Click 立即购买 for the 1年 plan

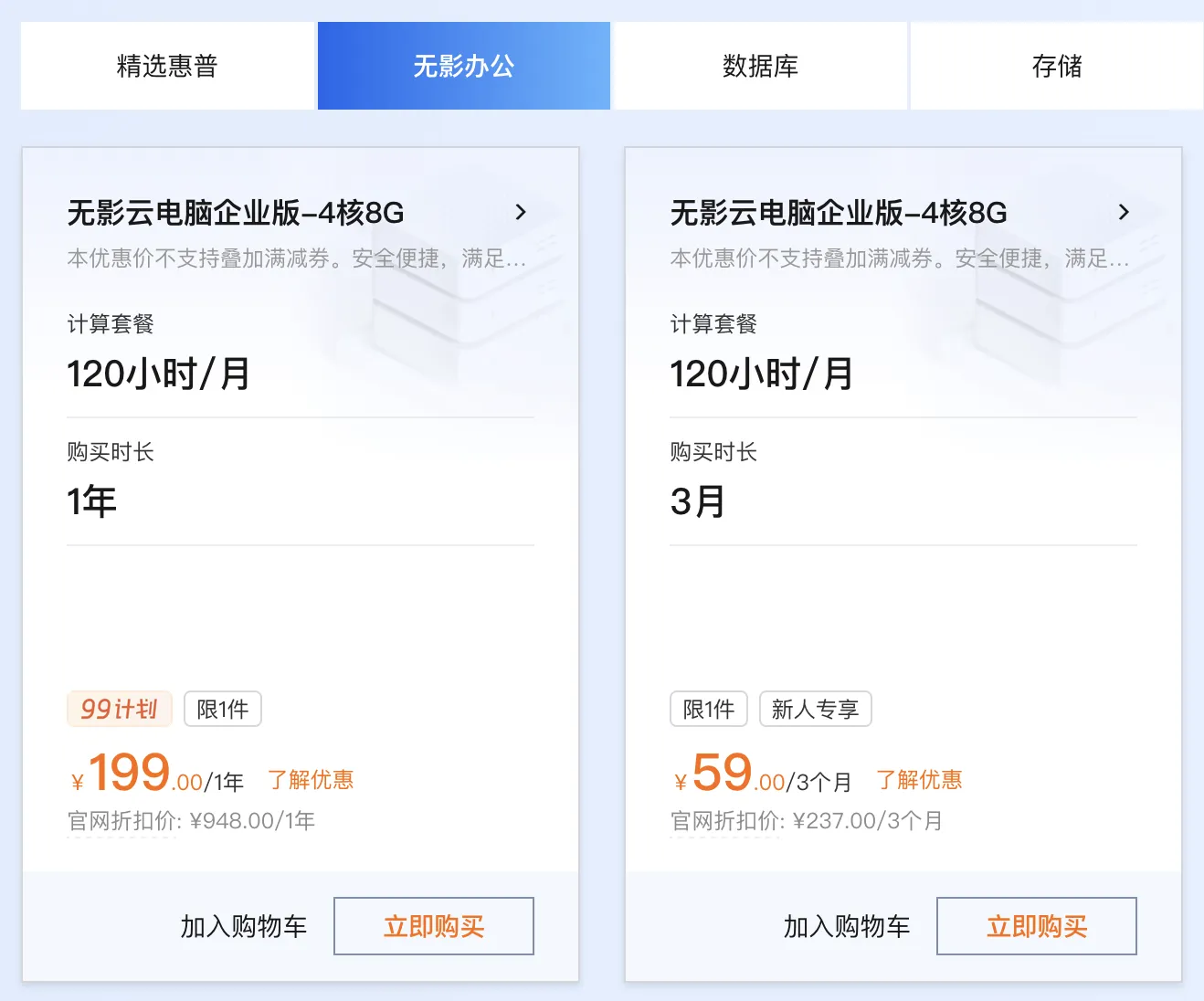(434, 926)
